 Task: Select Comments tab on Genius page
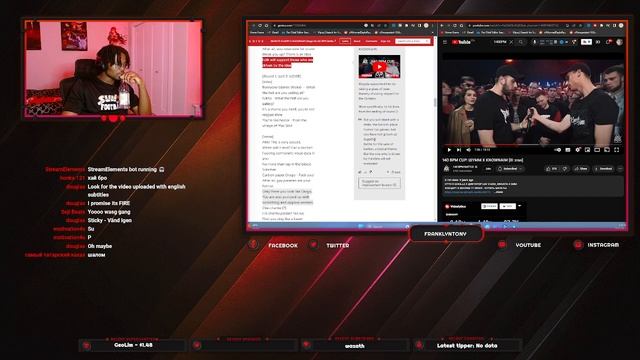(371, 41)
